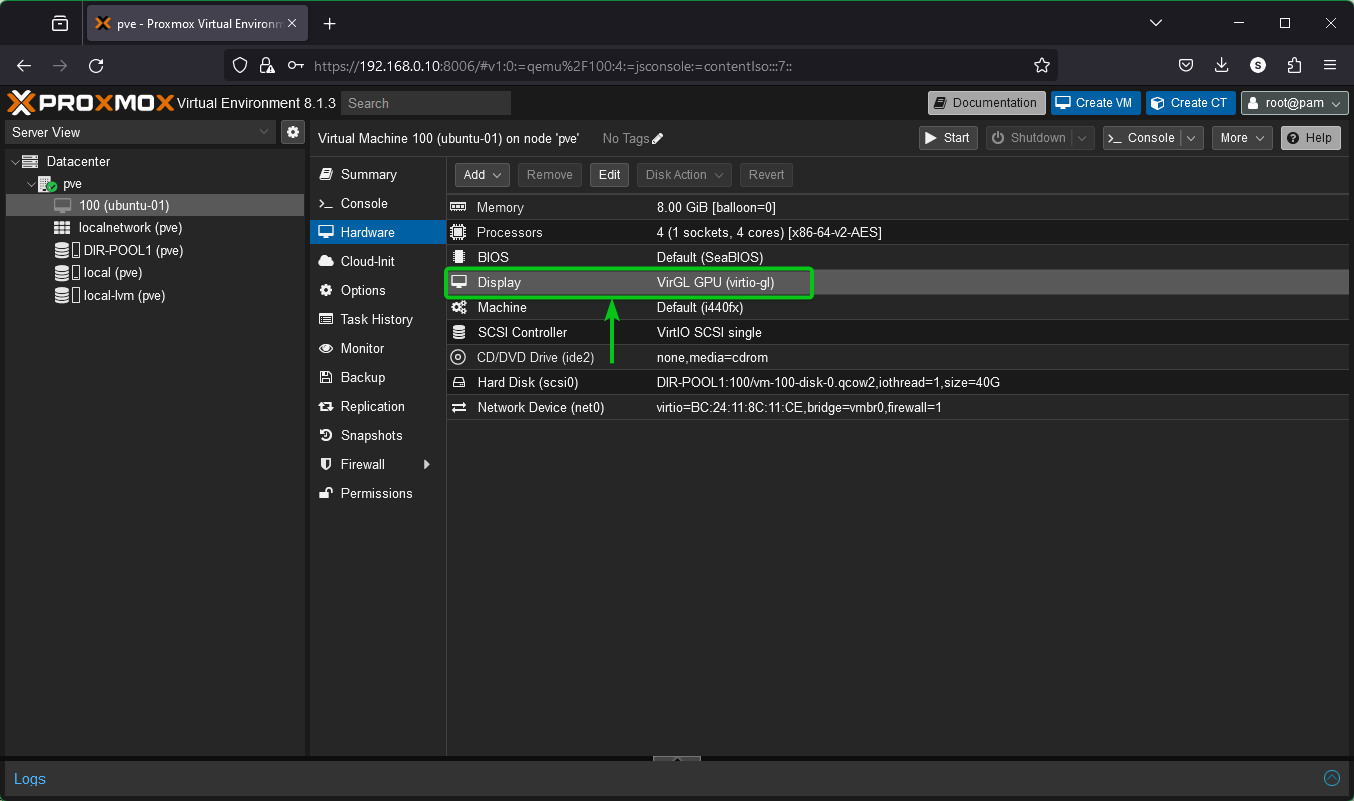
Task: Open the Snapshots tab
Action: tap(377, 435)
